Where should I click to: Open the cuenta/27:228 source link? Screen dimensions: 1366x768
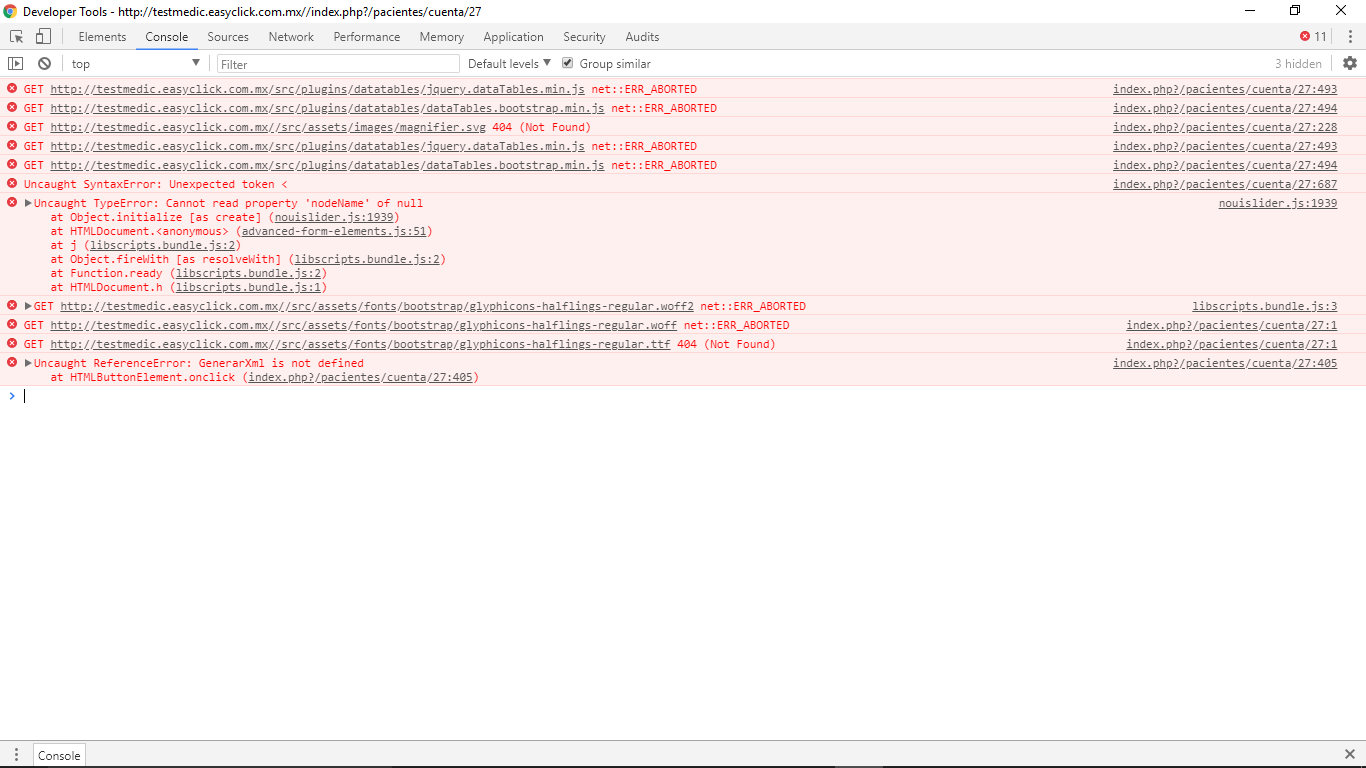[1225, 127]
